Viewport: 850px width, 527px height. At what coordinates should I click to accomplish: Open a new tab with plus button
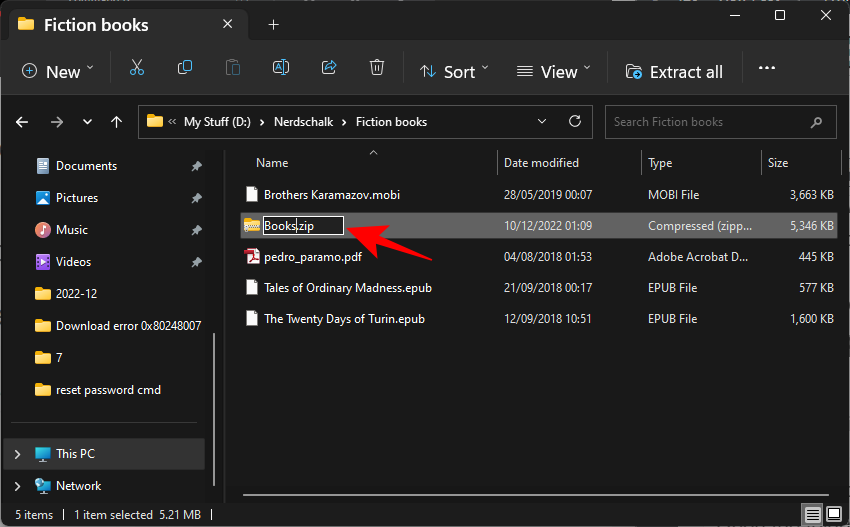point(273,24)
